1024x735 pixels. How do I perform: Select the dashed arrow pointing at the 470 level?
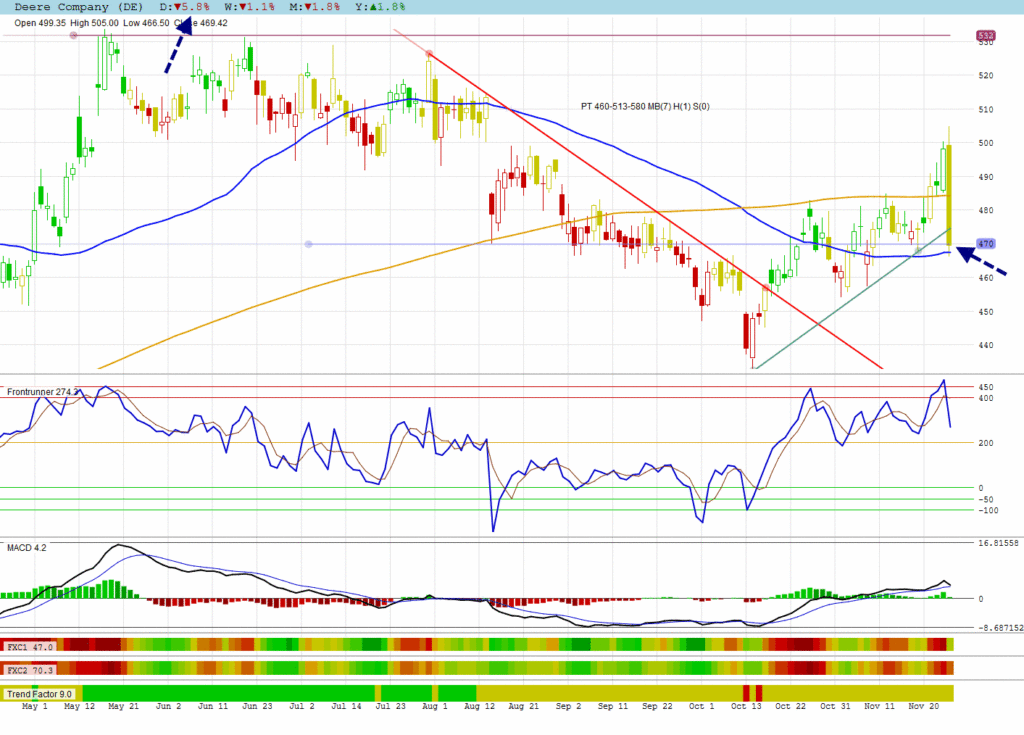click(981, 263)
